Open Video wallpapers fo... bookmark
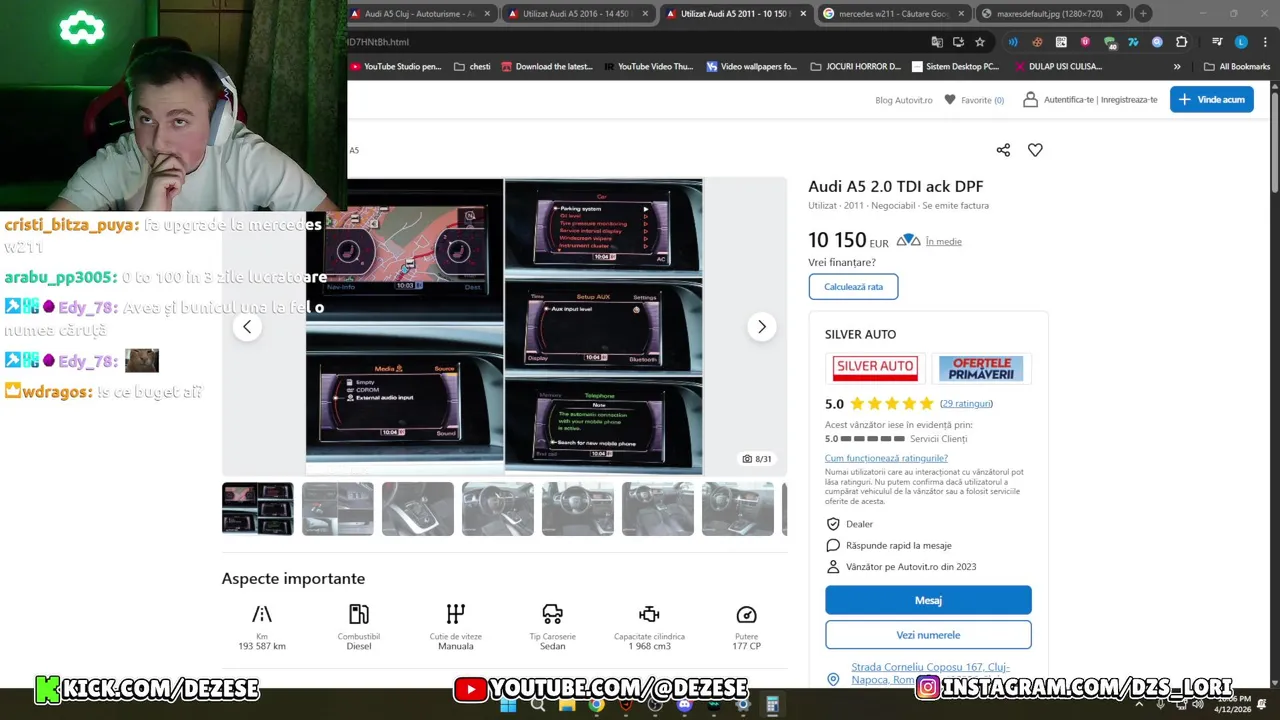Screen dimensions: 1280x720 752,67
